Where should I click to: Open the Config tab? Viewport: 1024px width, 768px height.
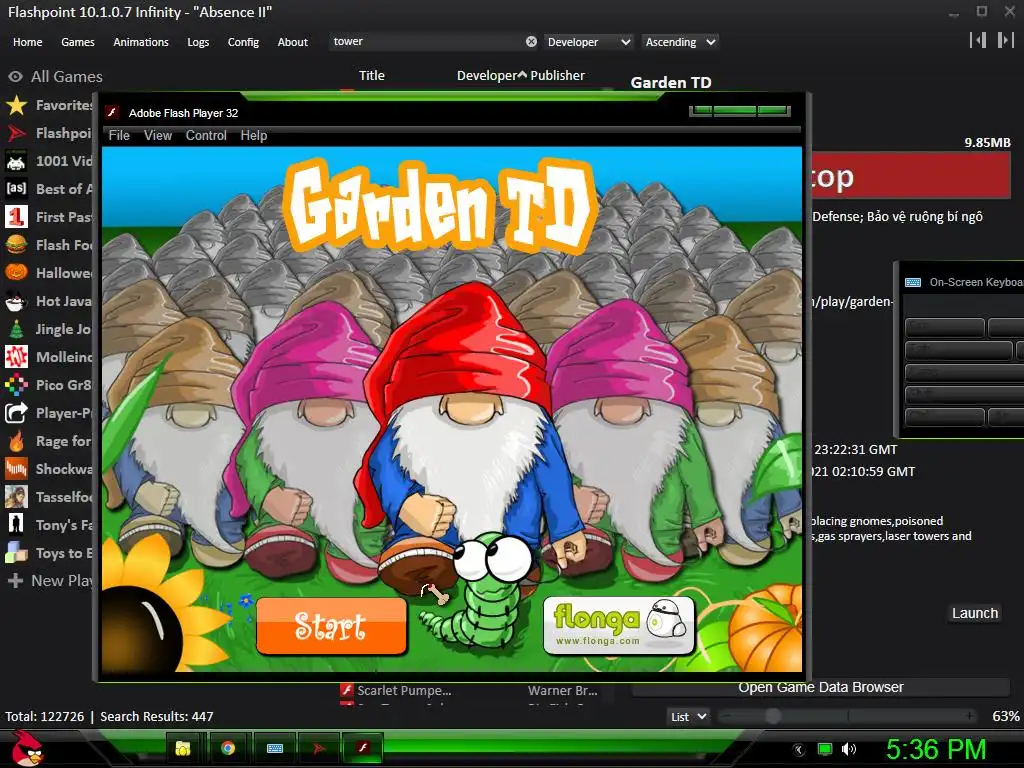[243, 42]
